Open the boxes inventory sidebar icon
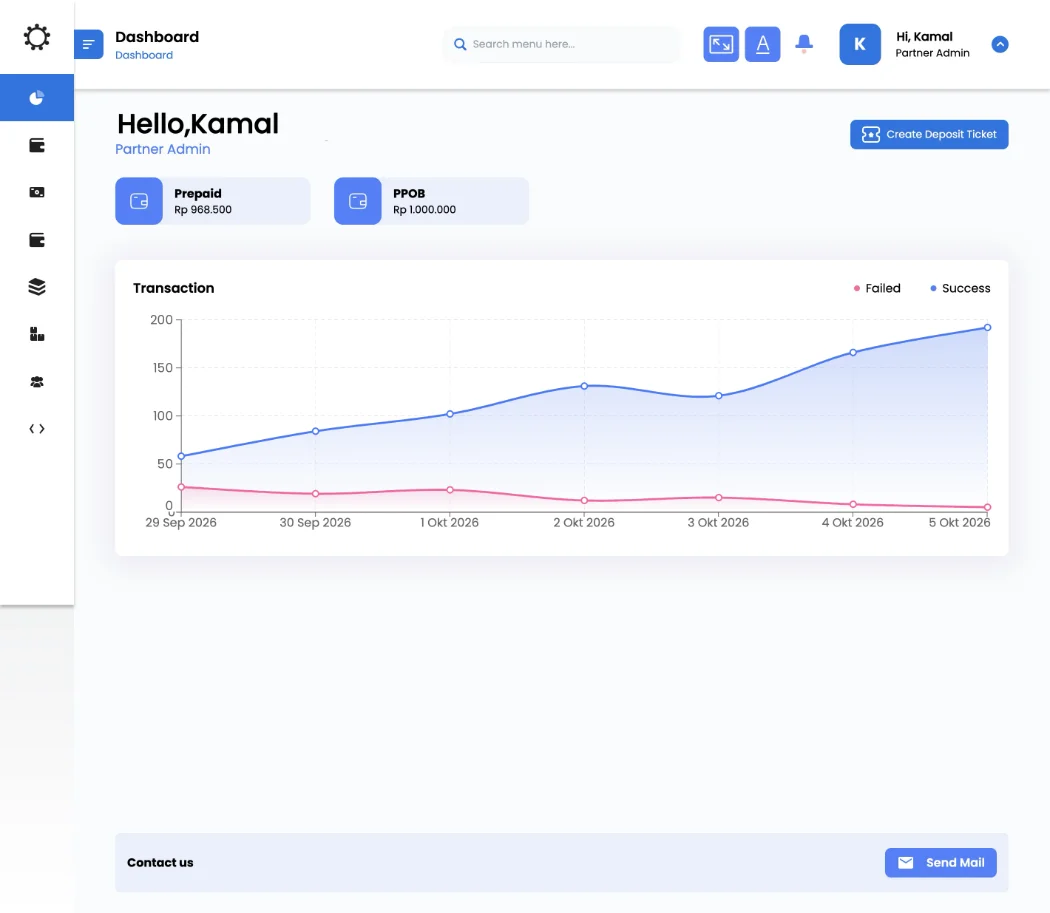The width and height of the screenshot is (1050, 913). click(x=37, y=334)
